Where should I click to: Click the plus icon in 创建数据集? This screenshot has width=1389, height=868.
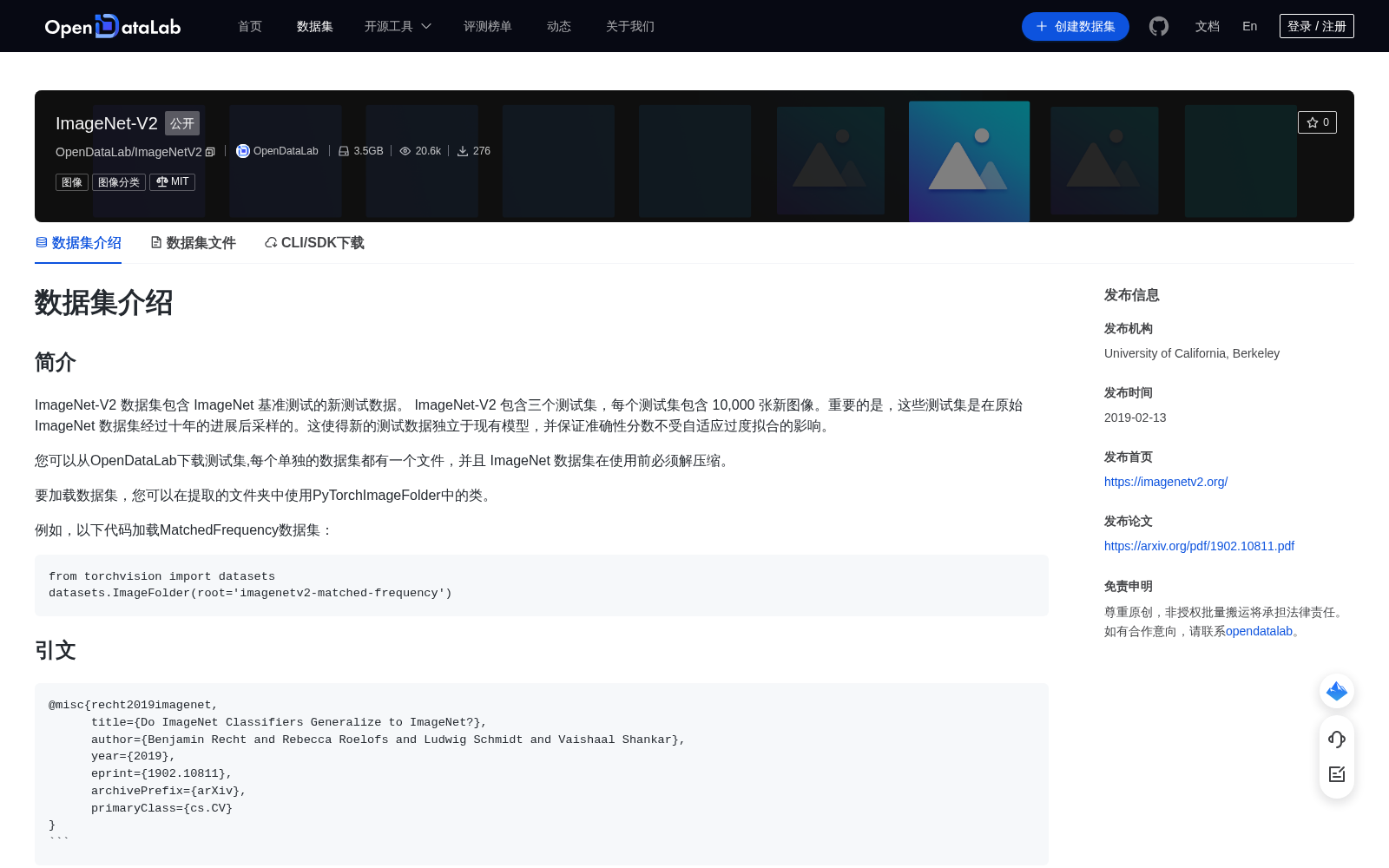point(1042,26)
